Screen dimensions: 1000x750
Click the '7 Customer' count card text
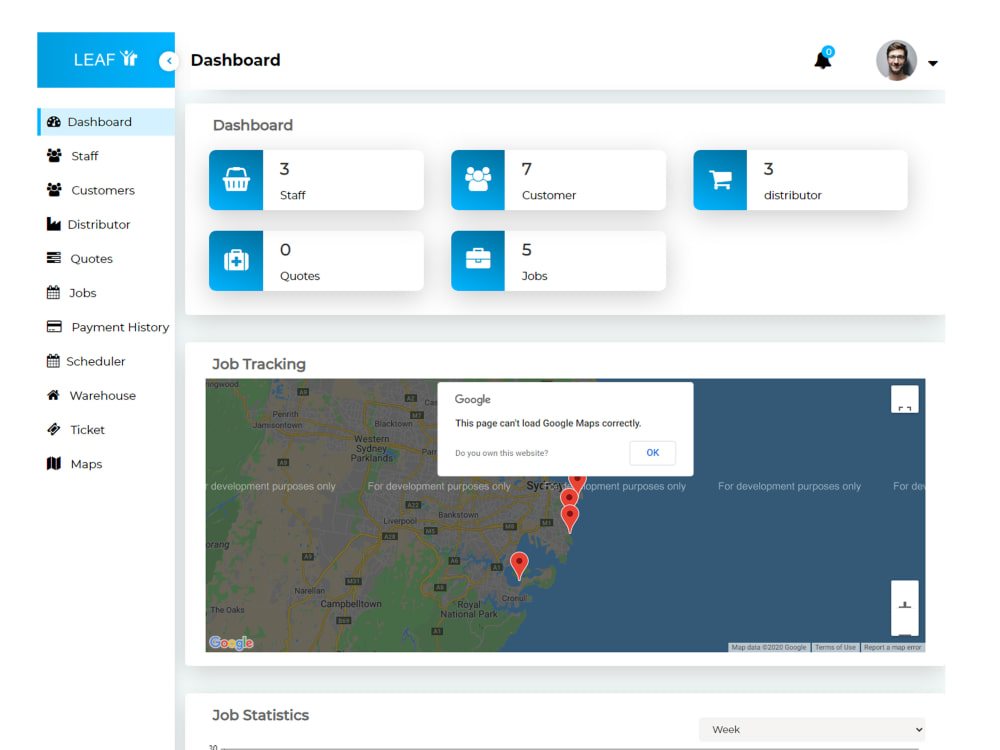548,181
